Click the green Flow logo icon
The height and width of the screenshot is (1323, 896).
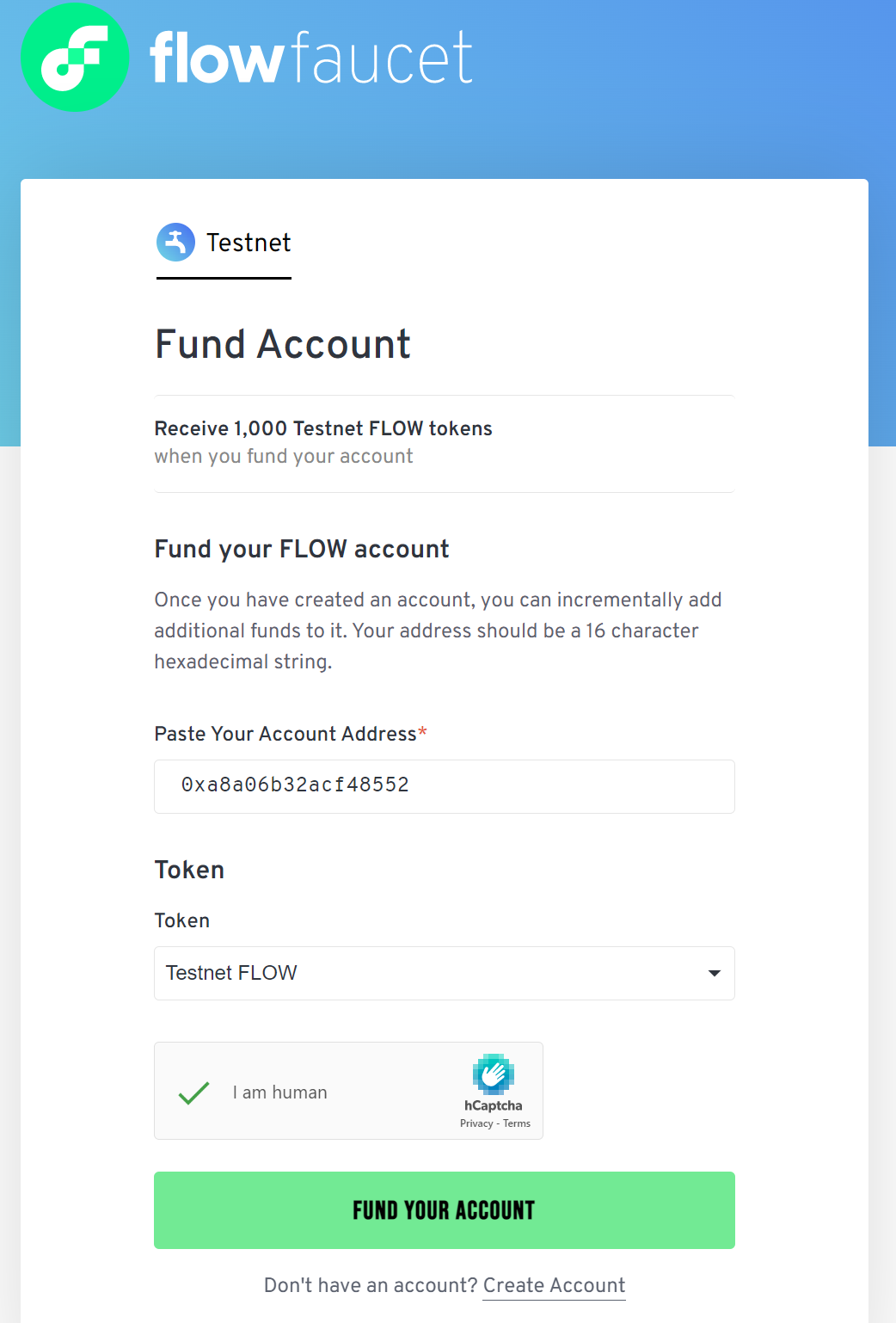point(75,58)
